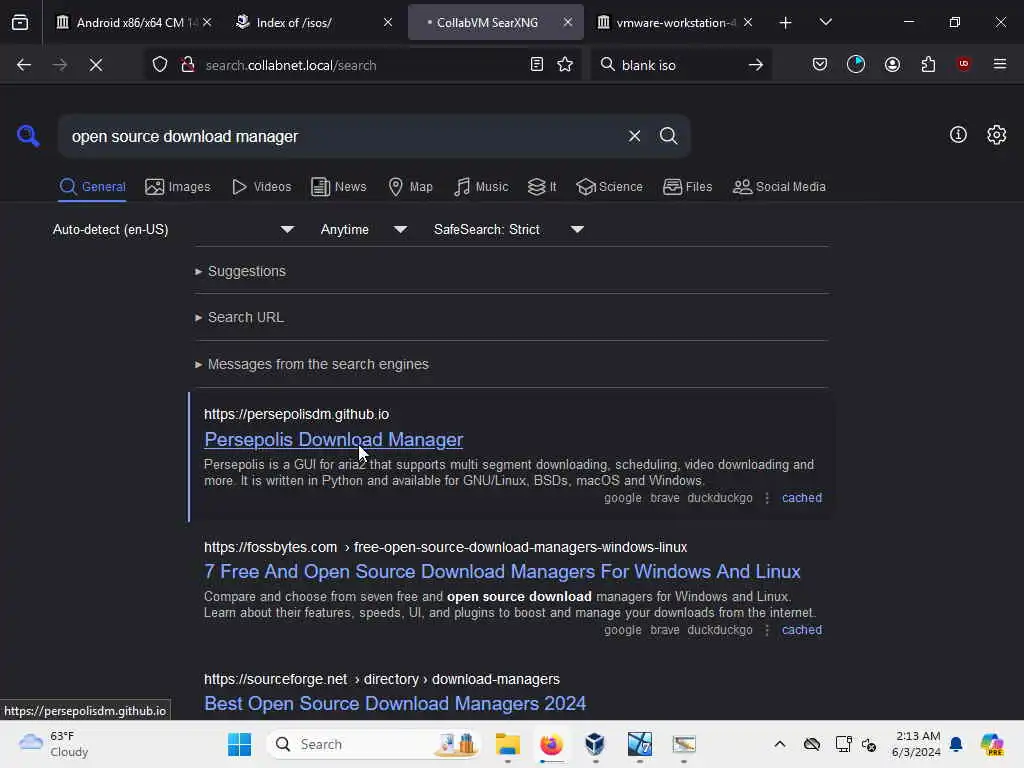Go back to the previous page

[24, 65]
